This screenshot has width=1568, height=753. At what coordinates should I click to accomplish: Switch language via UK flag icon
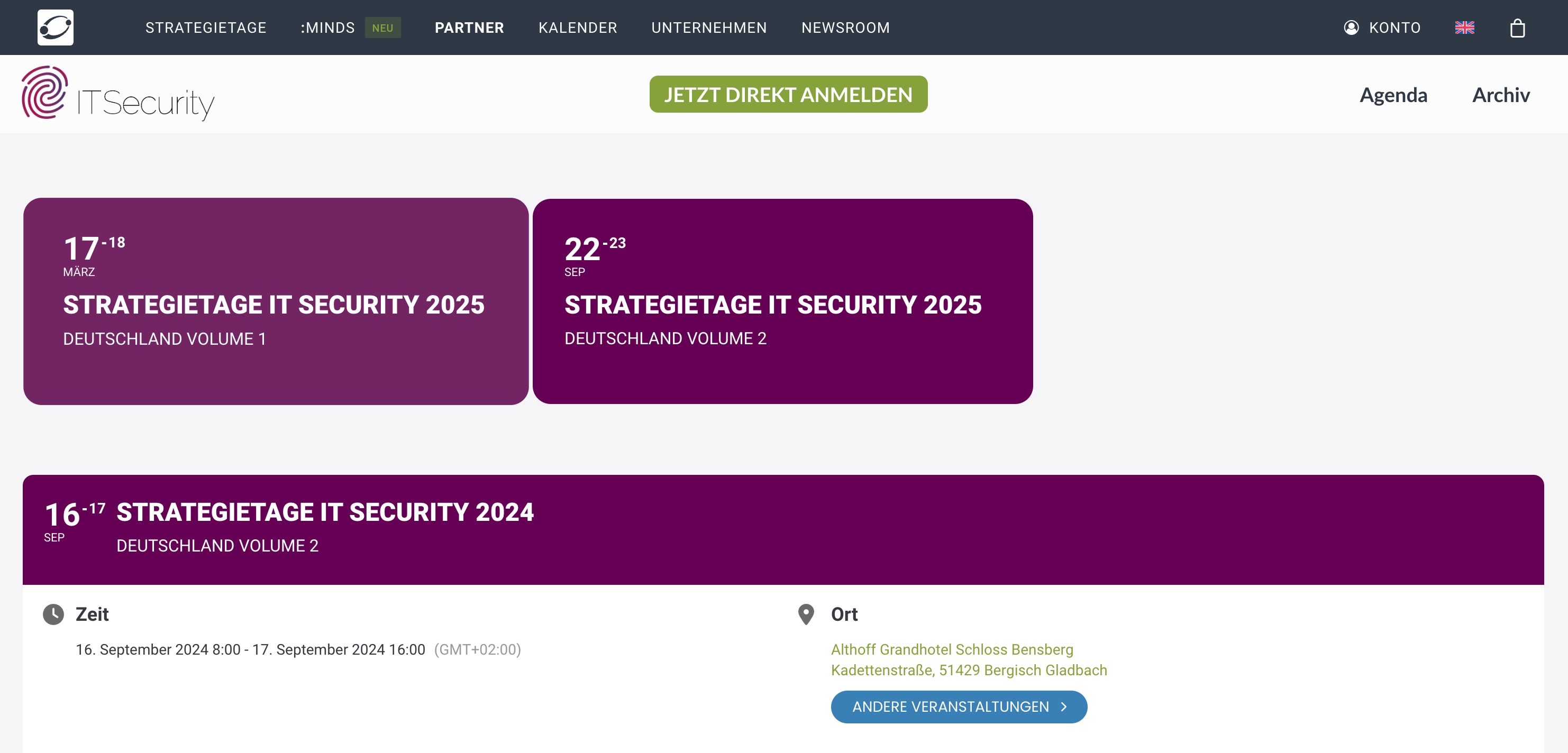click(1464, 27)
